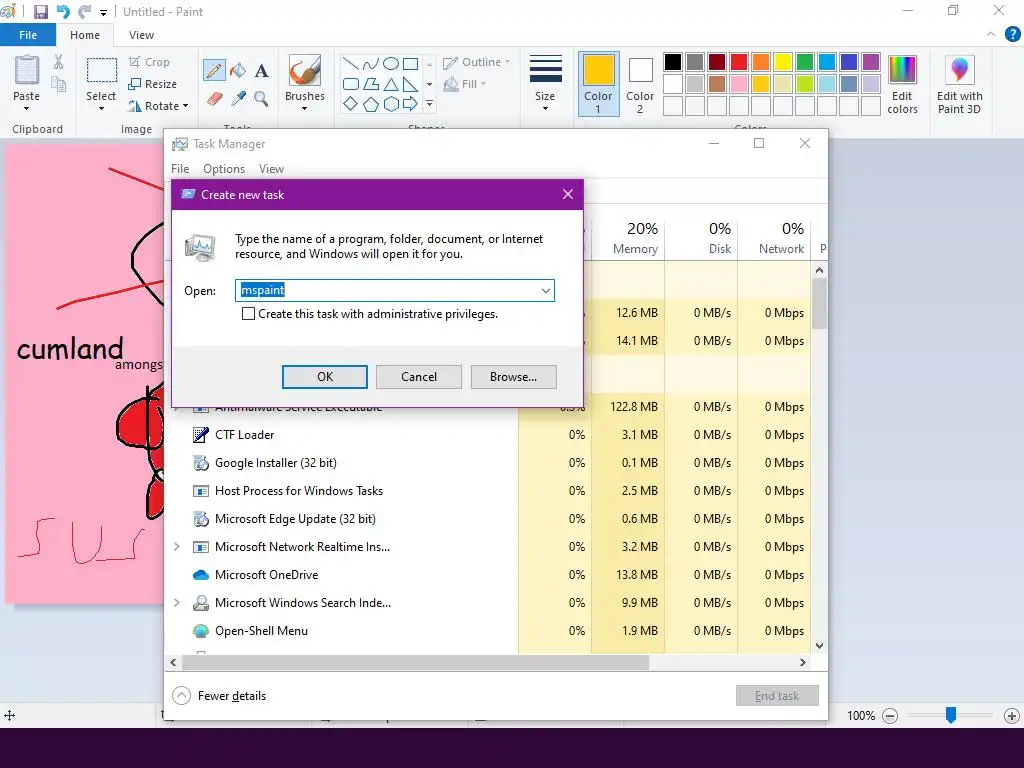This screenshot has height=768, width=1024.
Task: Collapse the Paint ribbon with chevron
Action: 991,34
